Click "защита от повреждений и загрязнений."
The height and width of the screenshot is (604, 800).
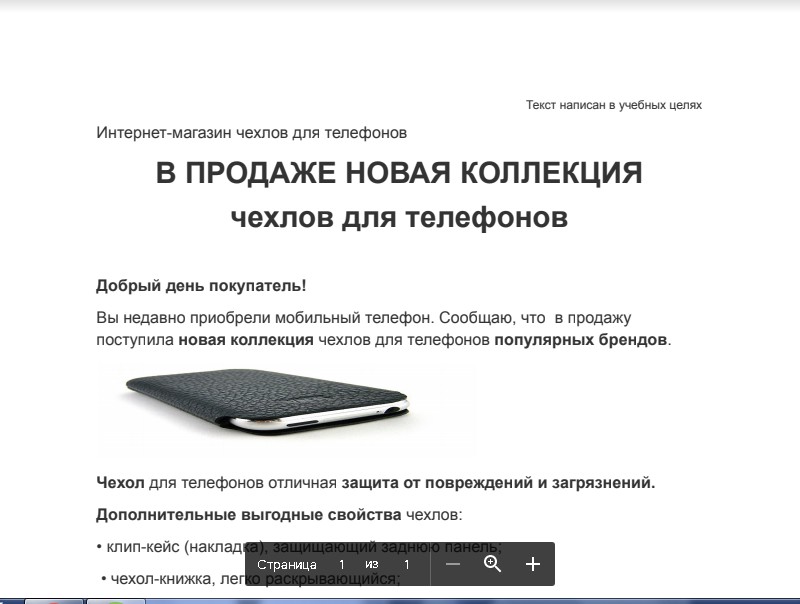(x=498, y=483)
